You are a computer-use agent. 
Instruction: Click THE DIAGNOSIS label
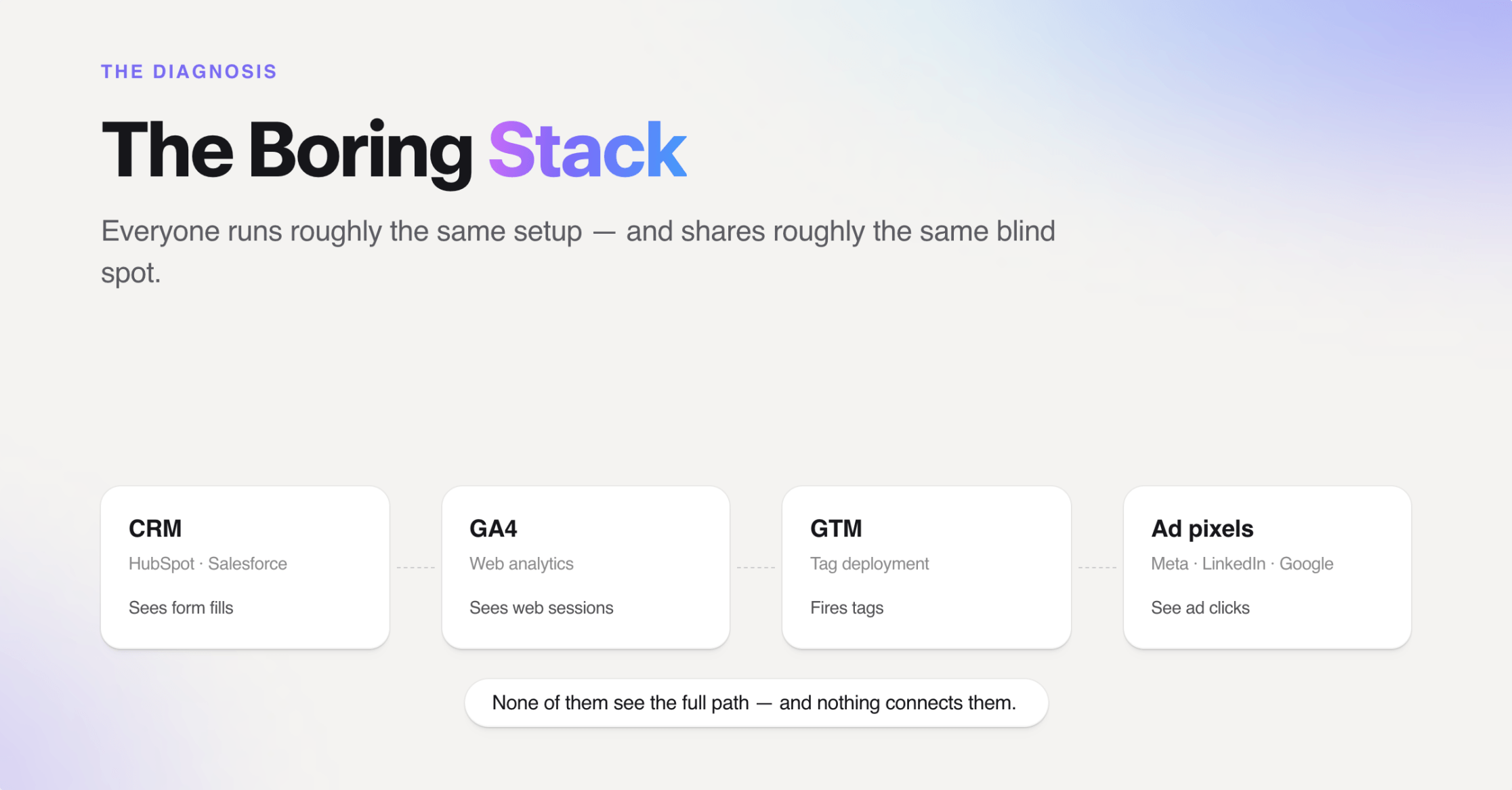[x=189, y=72]
